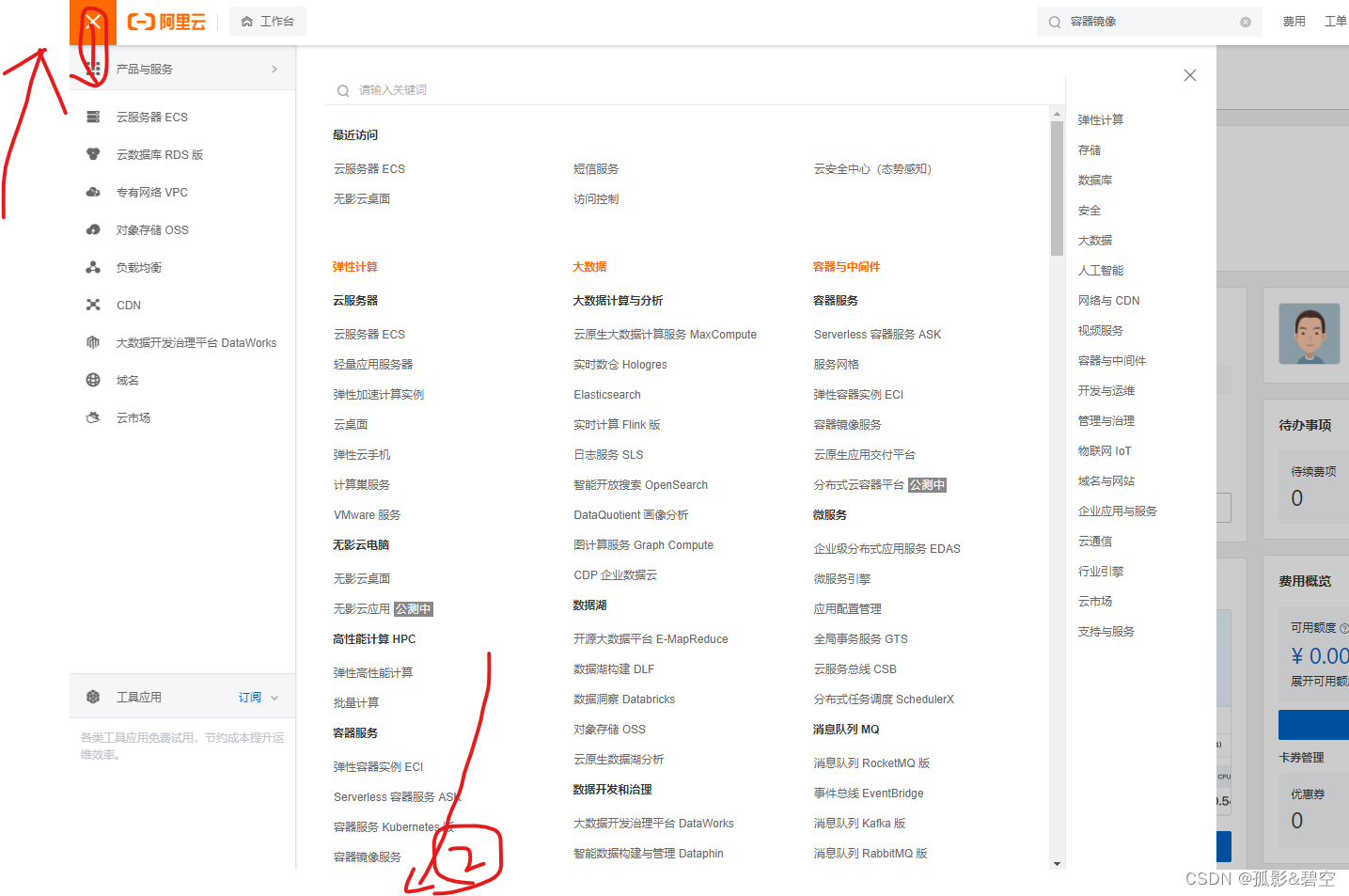Jump to 容器与中间件 category in right list
Image resolution: width=1349 pixels, height=896 pixels.
click(1112, 361)
